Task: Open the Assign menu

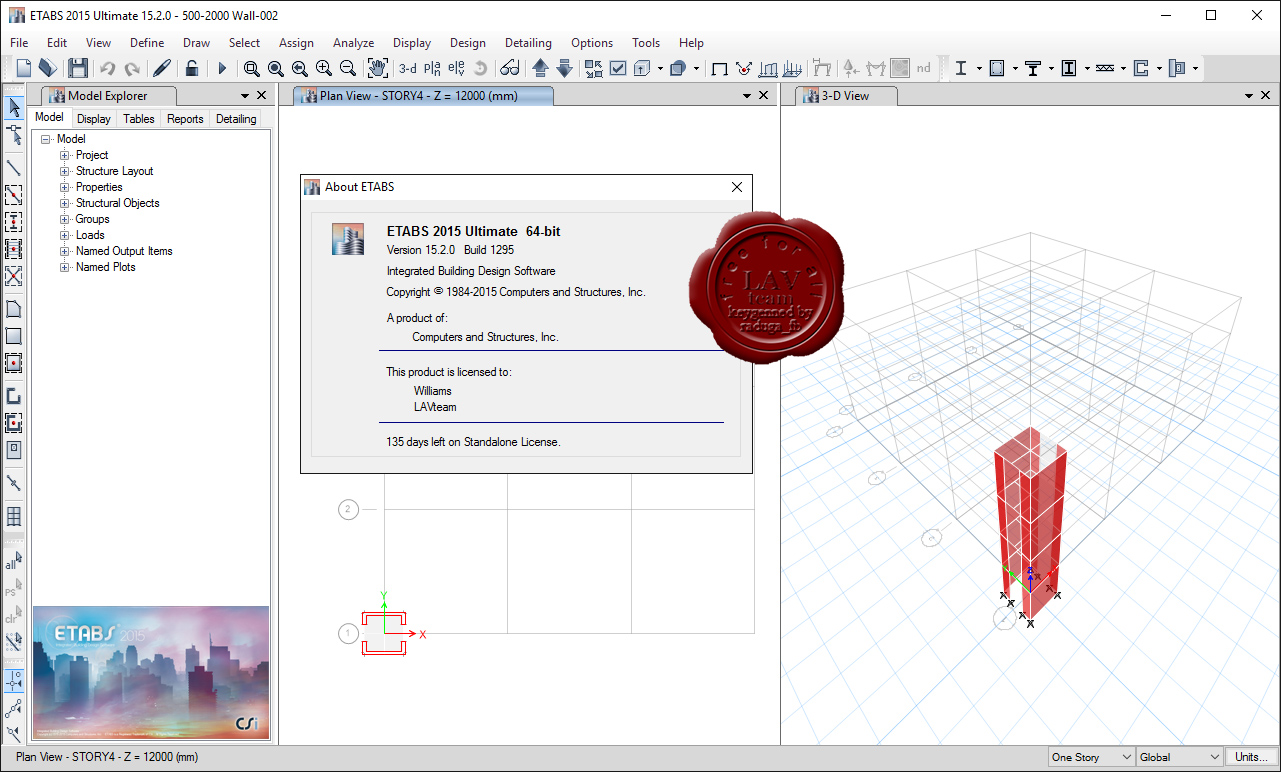Action: [296, 43]
